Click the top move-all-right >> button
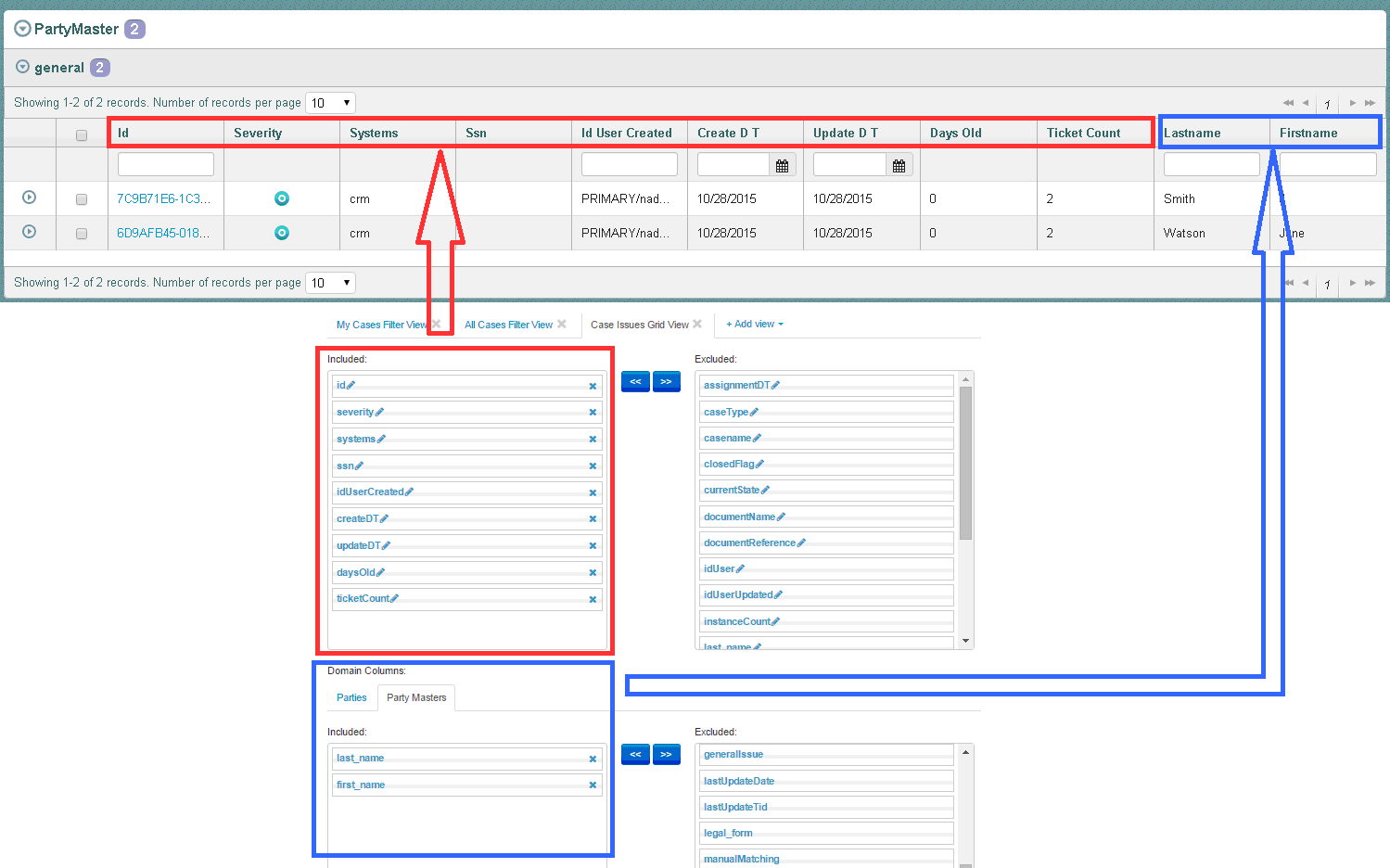Screen dimensions: 1390x868 coord(666,381)
